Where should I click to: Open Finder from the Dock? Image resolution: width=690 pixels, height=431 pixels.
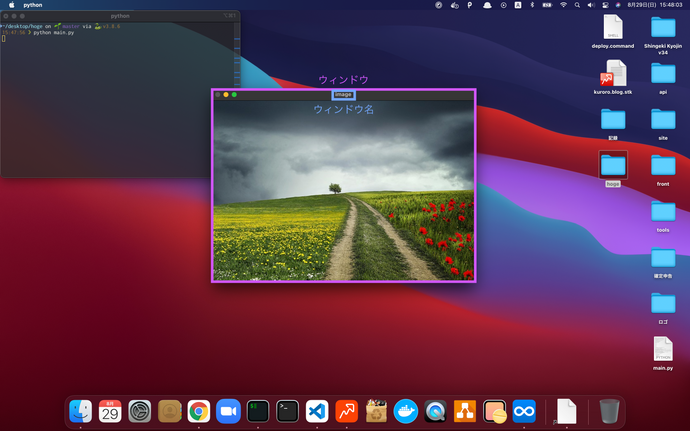(x=81, y=411)
